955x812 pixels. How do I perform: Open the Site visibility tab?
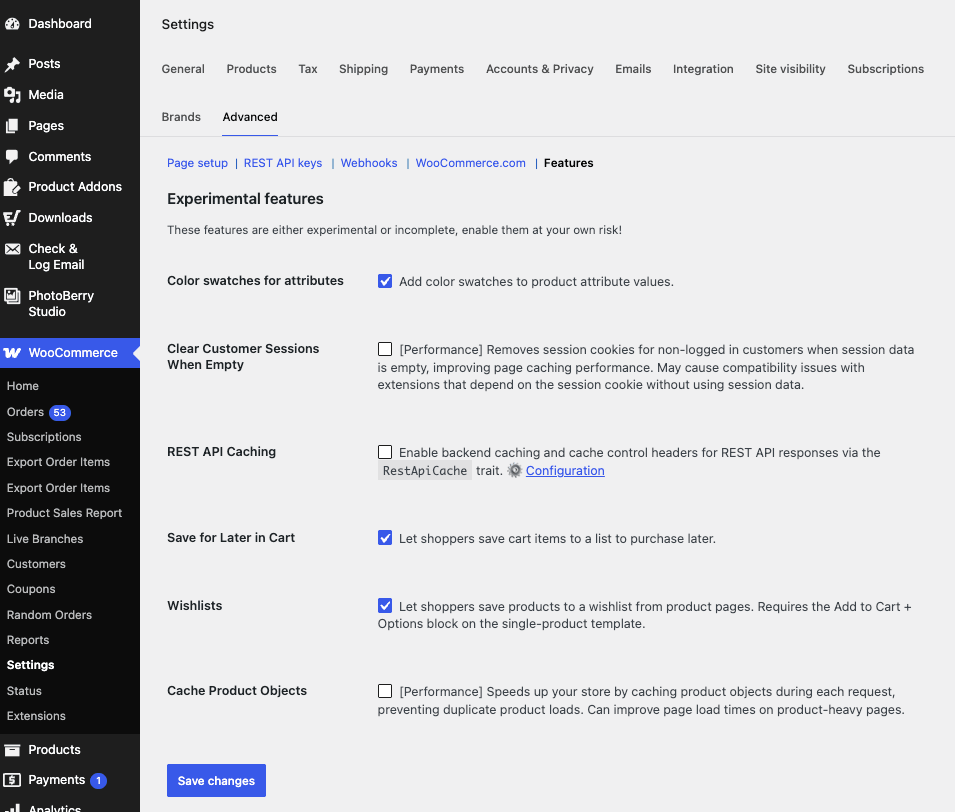[x=790, y=69]
